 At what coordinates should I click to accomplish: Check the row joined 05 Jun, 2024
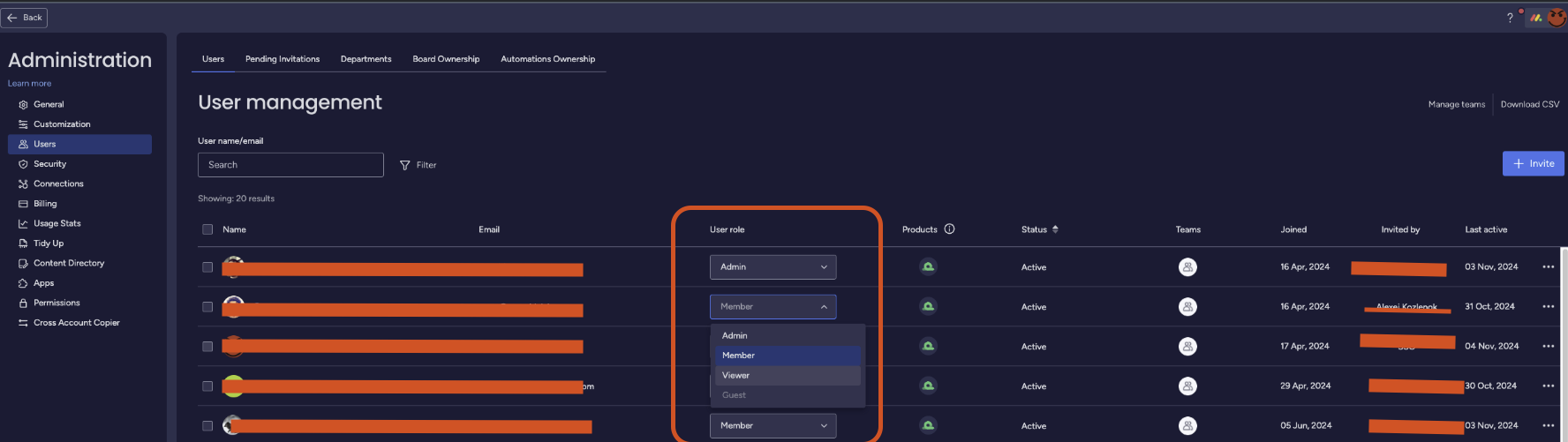(x=207, y=426)
